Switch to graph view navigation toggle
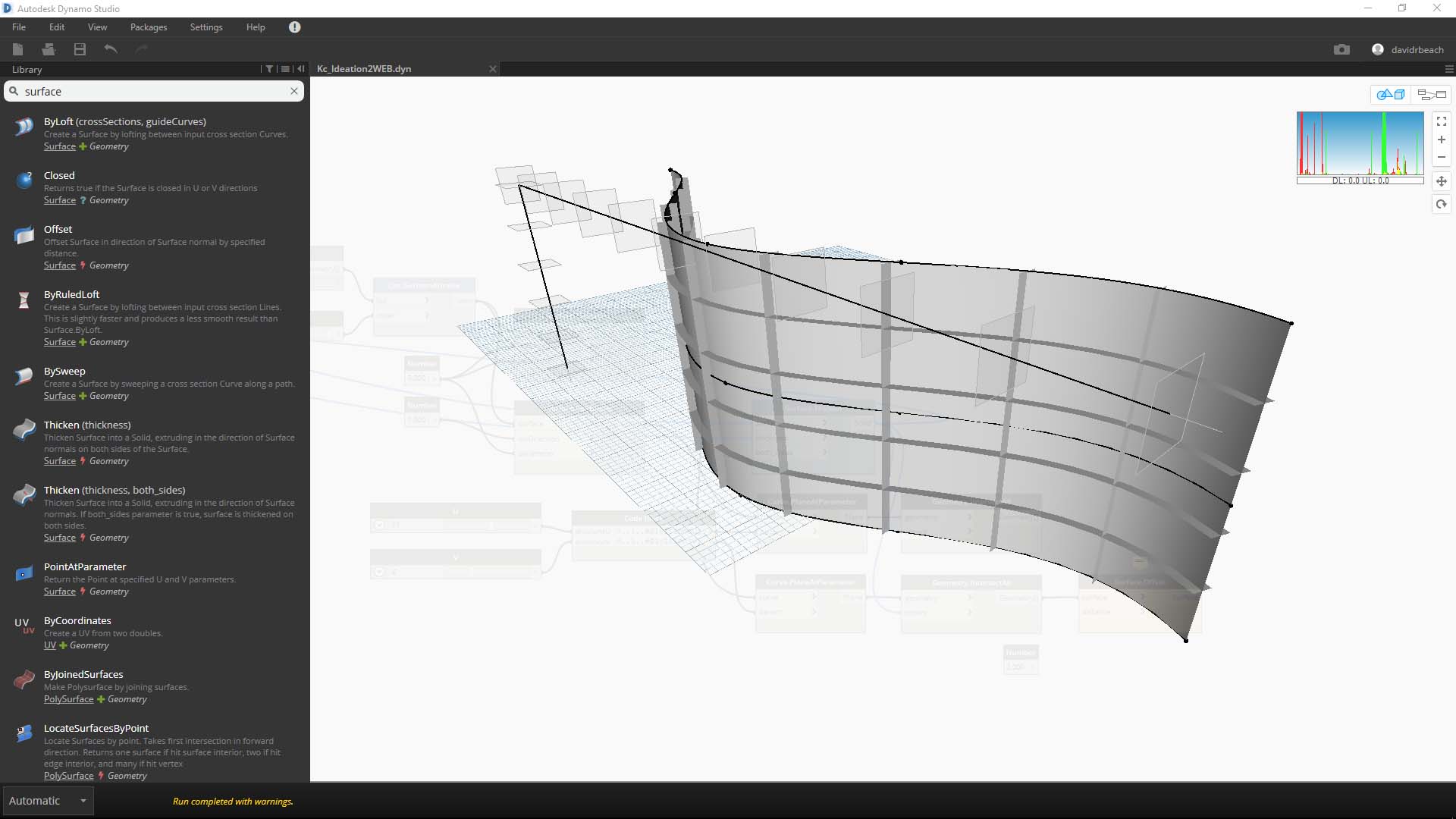This screenshot has height=819, width=1456. pos(1432,95)
